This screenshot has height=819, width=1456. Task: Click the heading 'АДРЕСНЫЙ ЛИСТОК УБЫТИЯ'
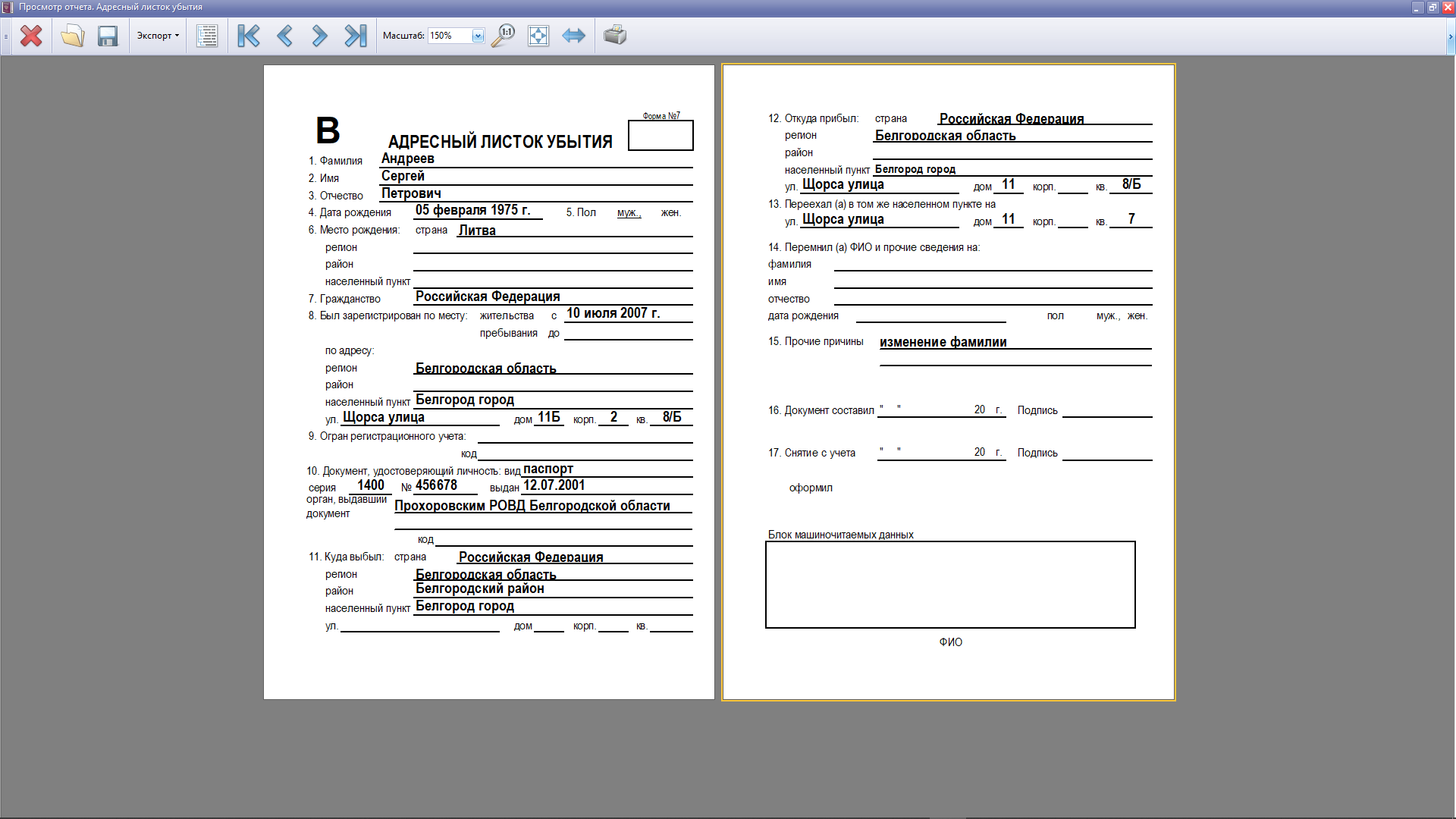[500, 142]
